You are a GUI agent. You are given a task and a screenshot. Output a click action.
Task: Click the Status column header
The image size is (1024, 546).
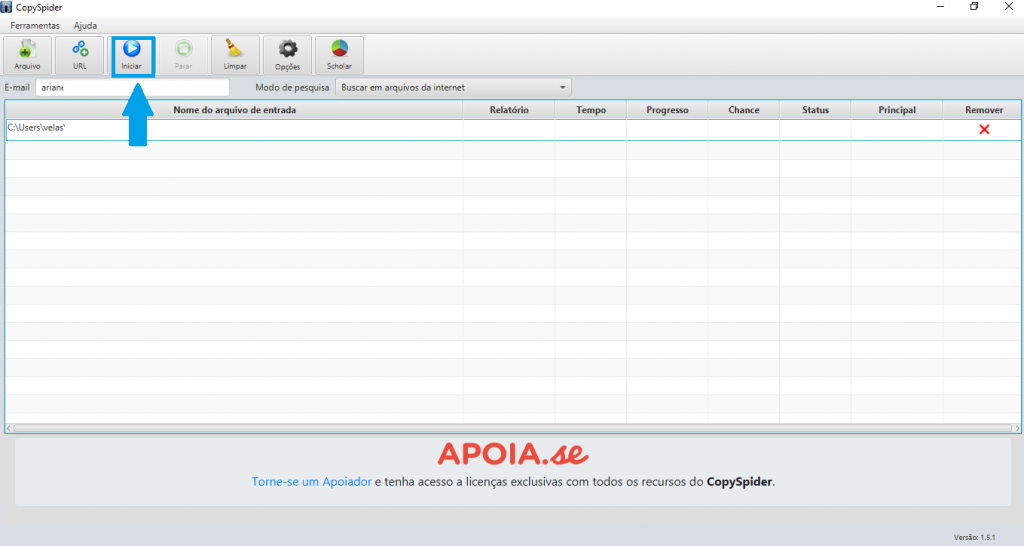pos(816,110)
